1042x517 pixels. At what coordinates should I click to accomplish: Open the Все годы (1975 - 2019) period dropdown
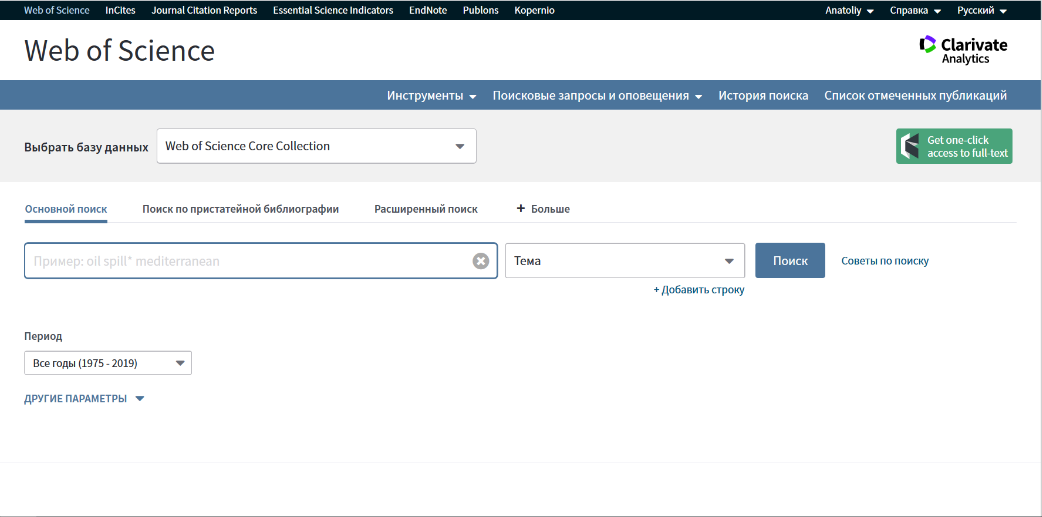(108, 363)
